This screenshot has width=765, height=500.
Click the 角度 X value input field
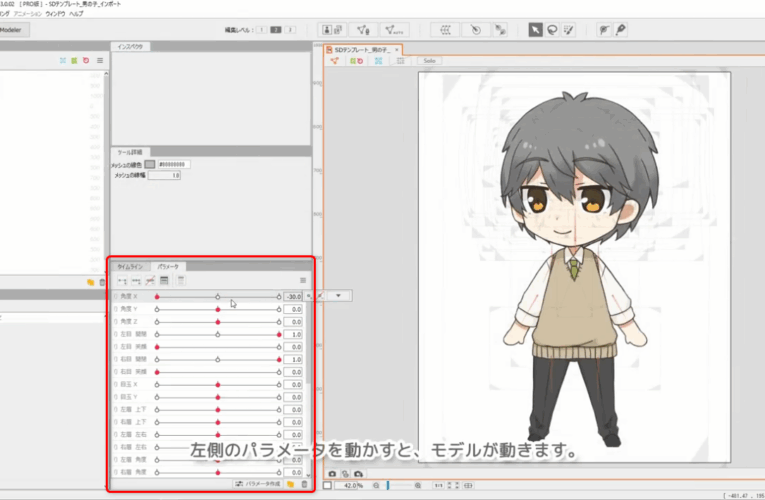tap(292, 297)
